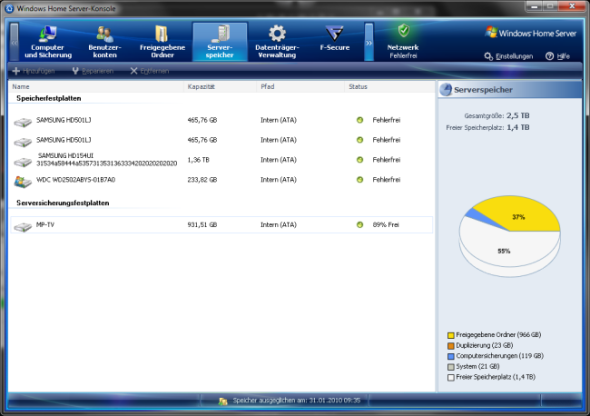Click the 931,51 GB capacity cell
The width and height of the screenshot is (590, 416).
pyautogui.click(x=202, y=225)
